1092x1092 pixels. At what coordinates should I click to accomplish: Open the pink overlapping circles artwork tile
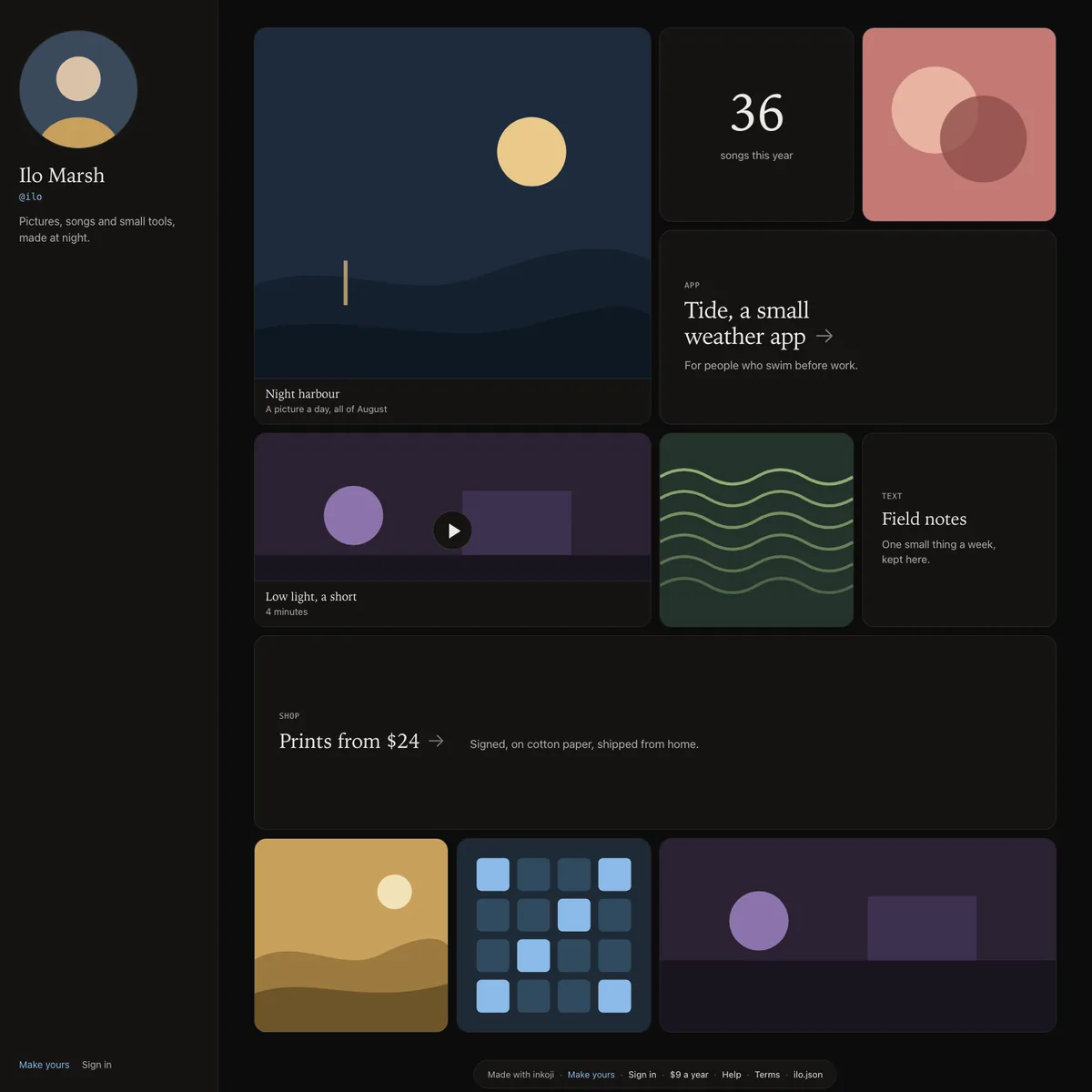pos(959,125)
